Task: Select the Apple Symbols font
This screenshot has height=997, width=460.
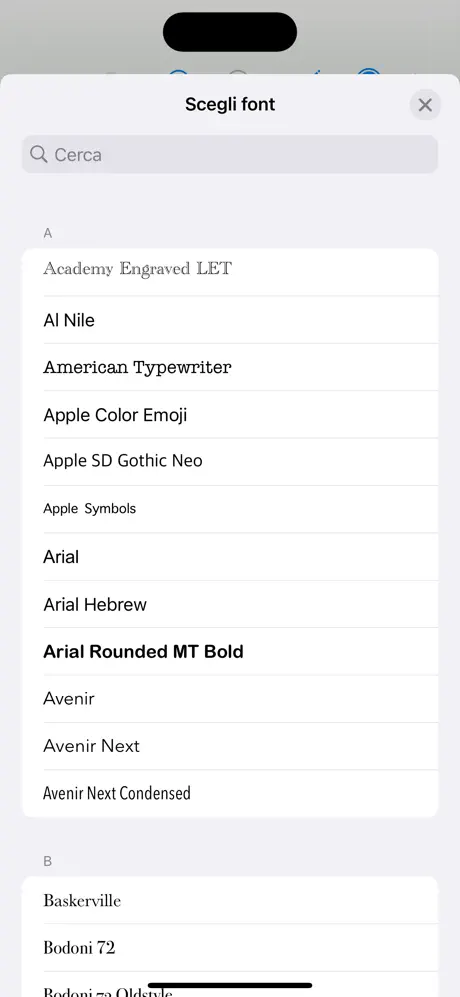Action: tap(230, 509)
